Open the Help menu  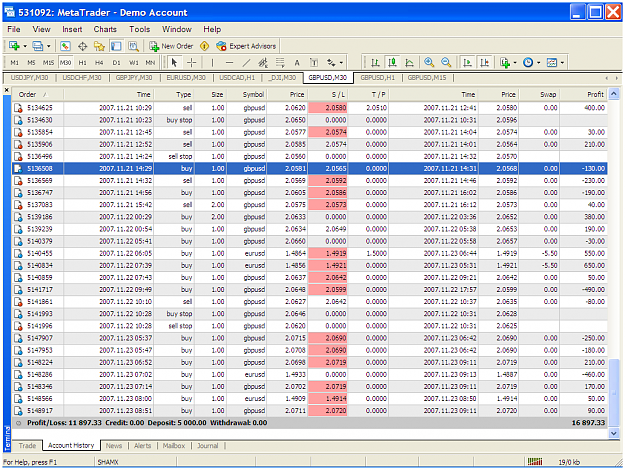[x=212, y=29]
